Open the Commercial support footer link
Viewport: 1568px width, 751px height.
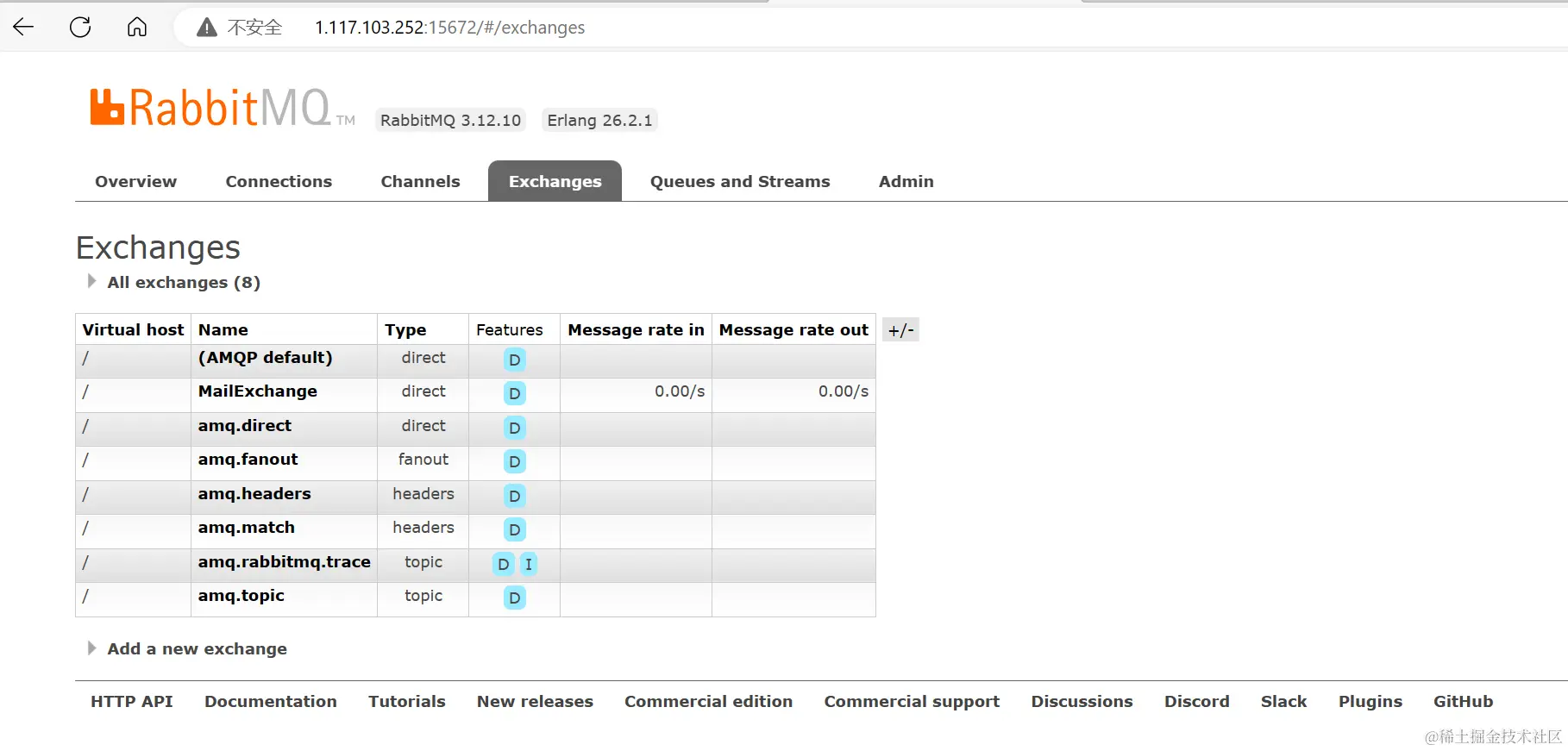click(912, 701)
